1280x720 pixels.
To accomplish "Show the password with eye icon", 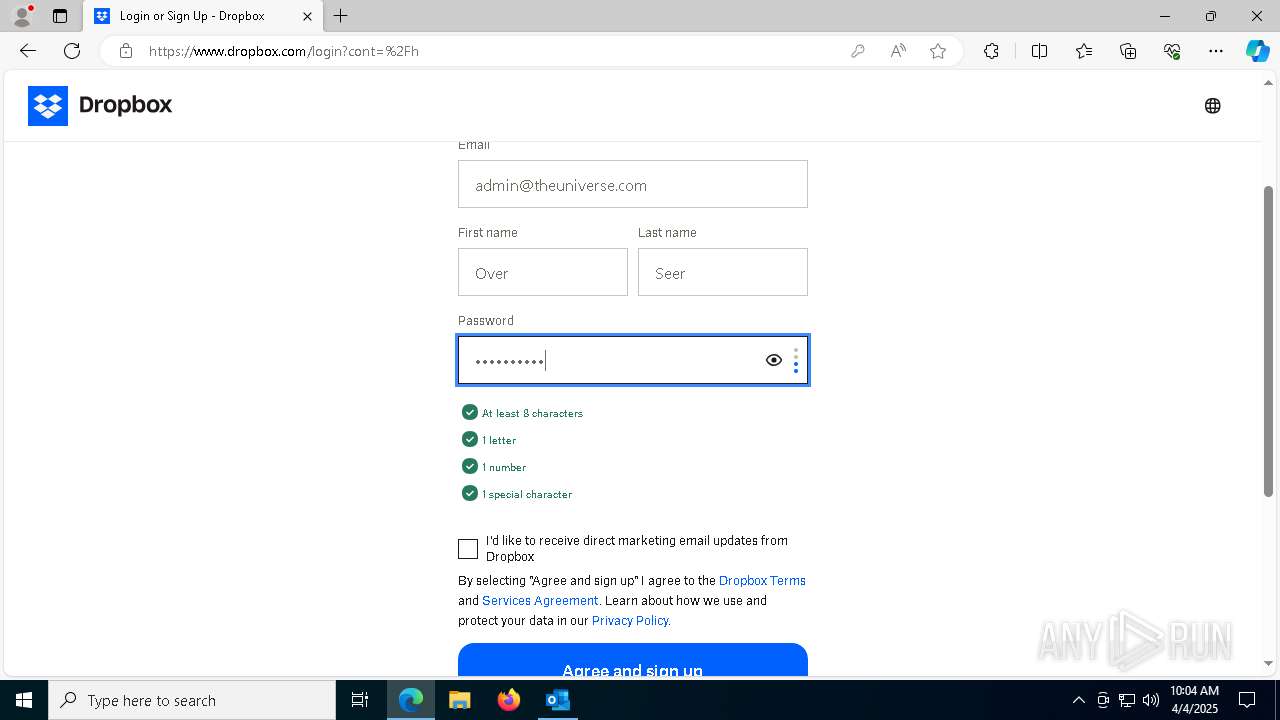I will [x=773, y=360].
